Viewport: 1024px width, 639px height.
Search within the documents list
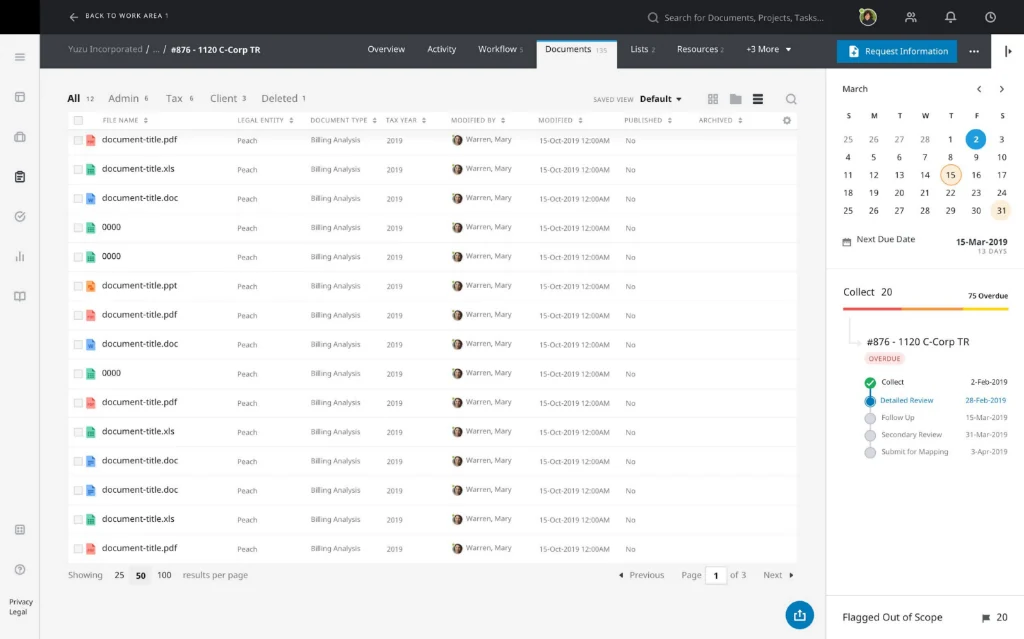pyautogui.click(x=791, y=99)
